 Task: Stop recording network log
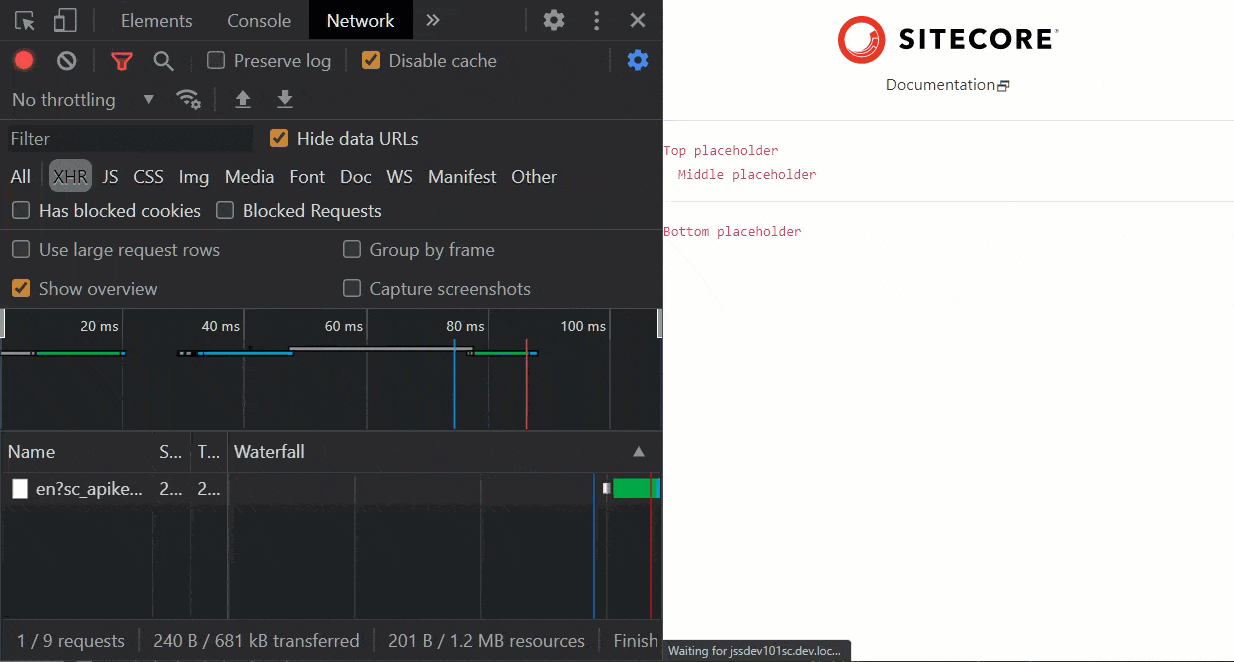(x=24, y=60)
